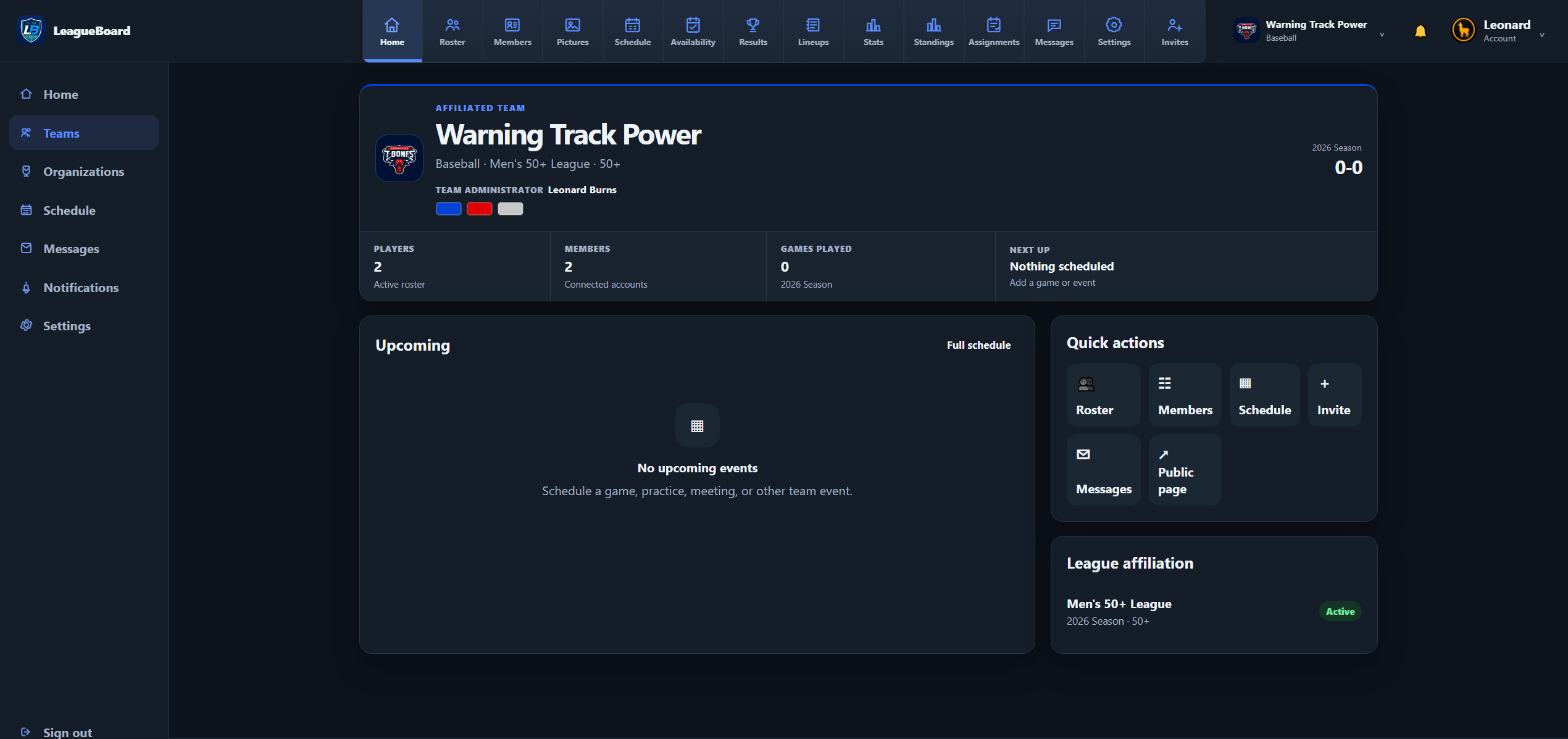Image resolution: width=1568 pixels, height=739 pixels.
Task: Open the Members tab in top navigation
Action: tap(512, 31)
